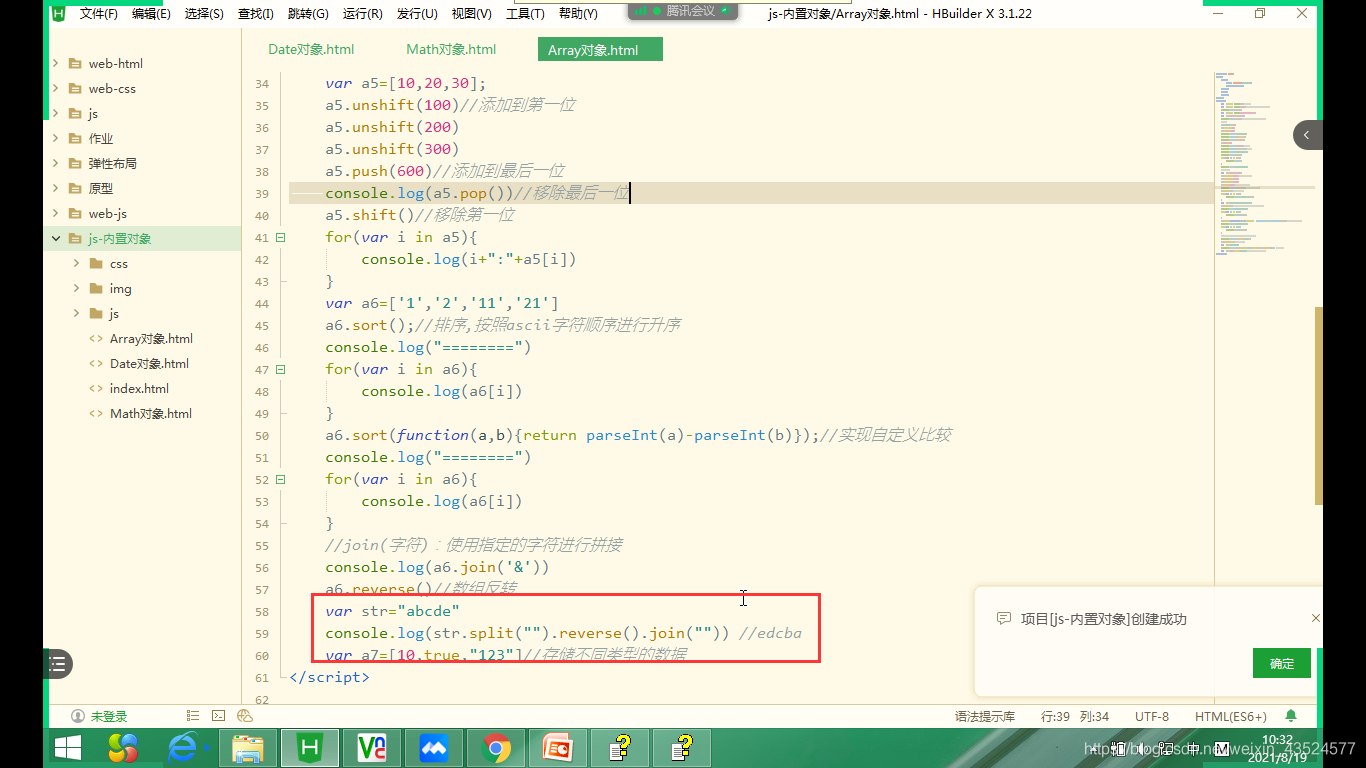Open the notification bell icon
This screenshot has width=1366, height=768.
pos(1291,716)
